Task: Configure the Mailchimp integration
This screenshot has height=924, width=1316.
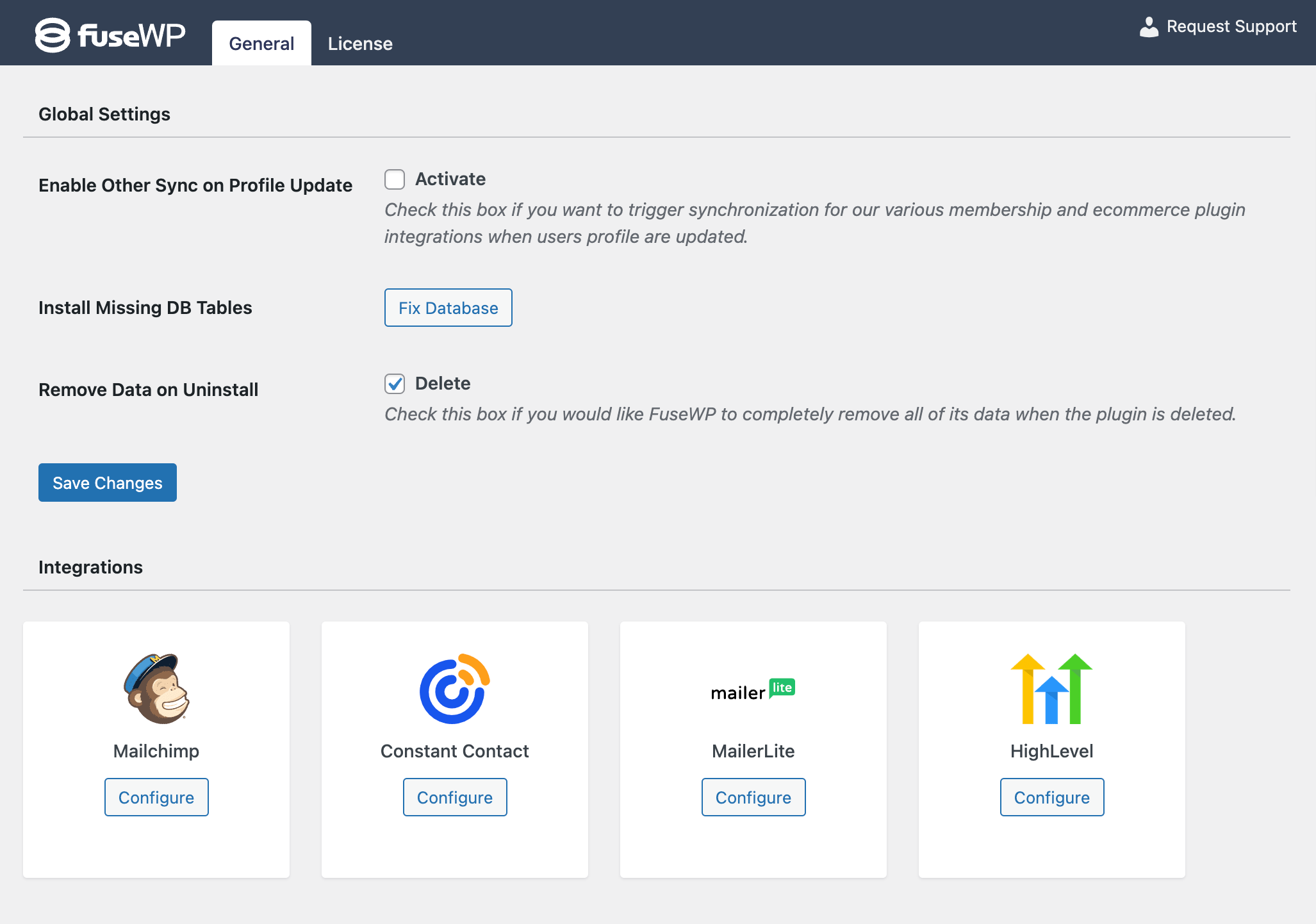Action: [156, 797]
